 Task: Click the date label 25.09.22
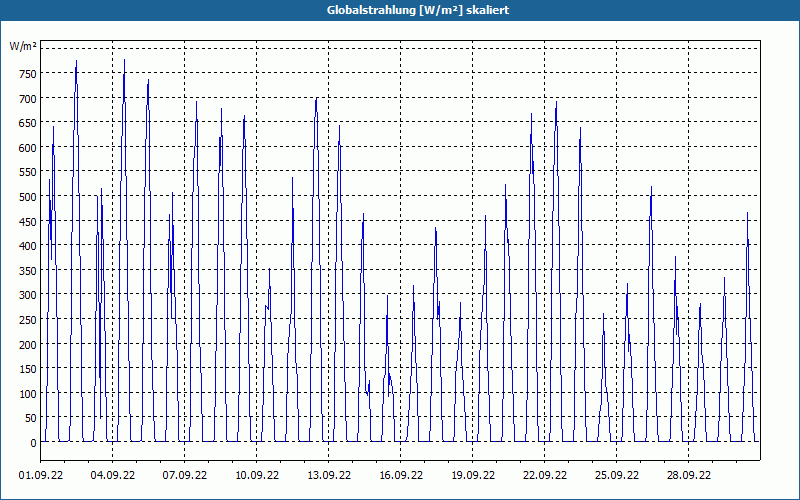pos(616,475)
